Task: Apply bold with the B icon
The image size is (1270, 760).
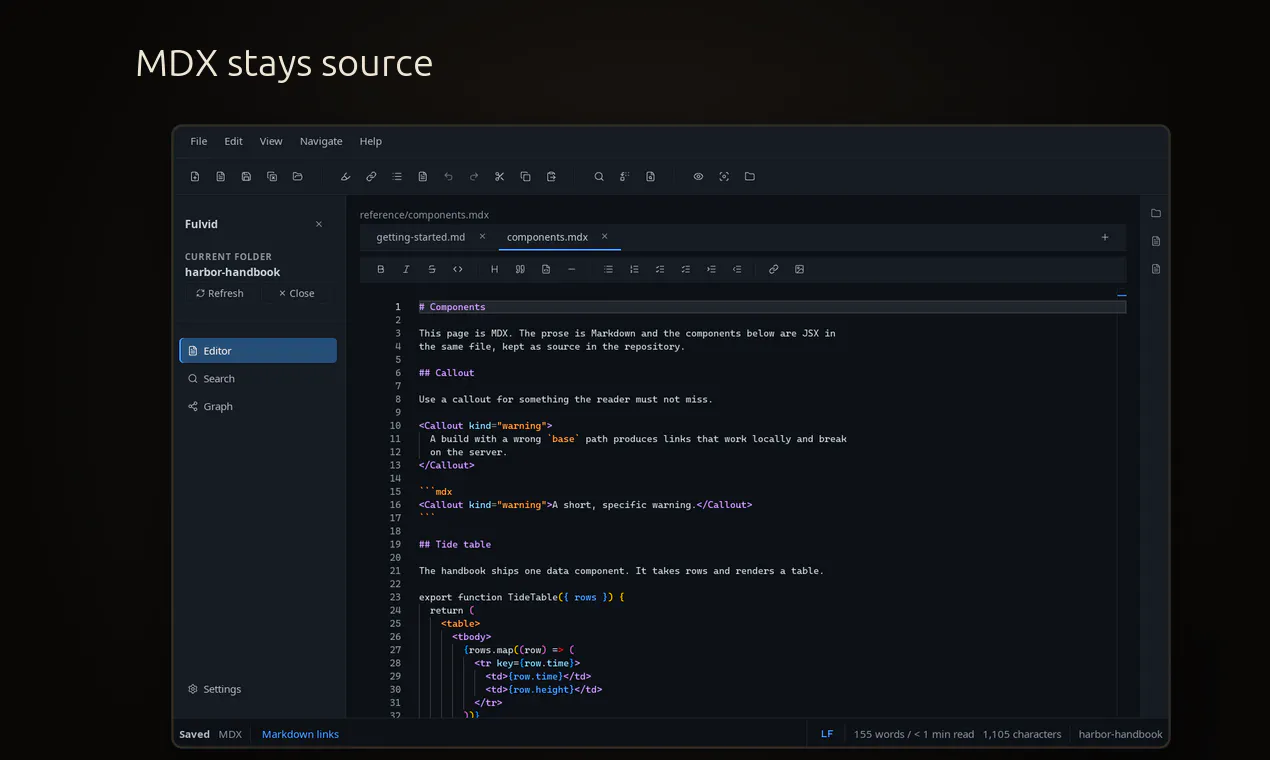Action: (x=381, y=269)
